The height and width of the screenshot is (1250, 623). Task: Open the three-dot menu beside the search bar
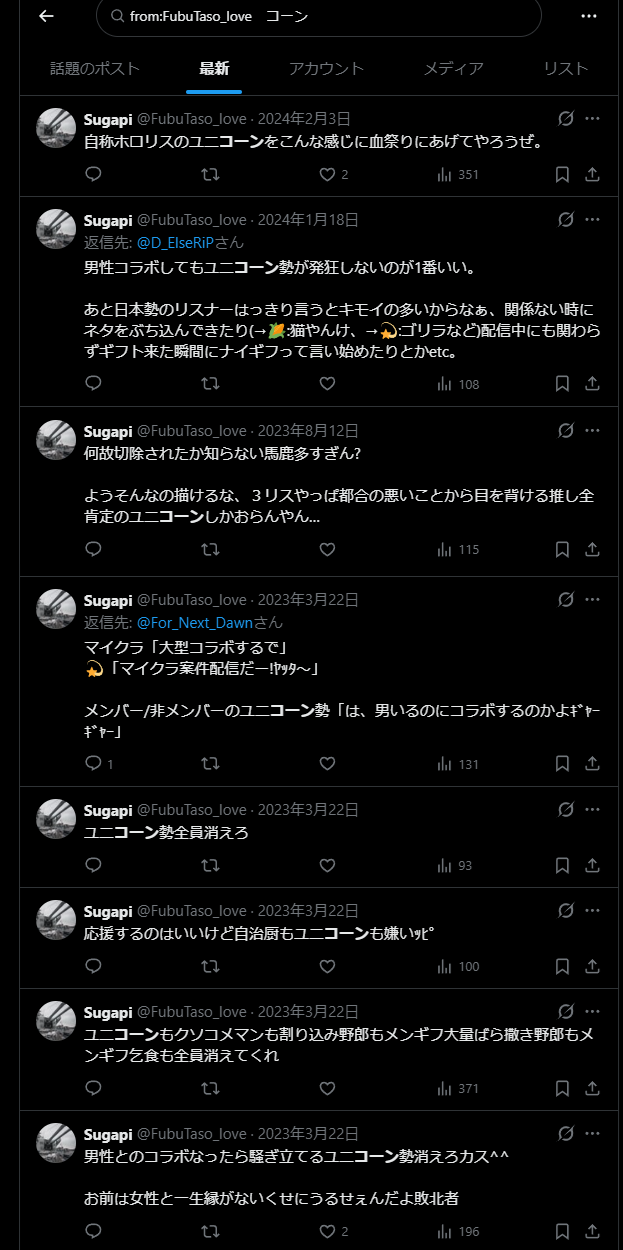pyautogui.click(x=589, y=16)
